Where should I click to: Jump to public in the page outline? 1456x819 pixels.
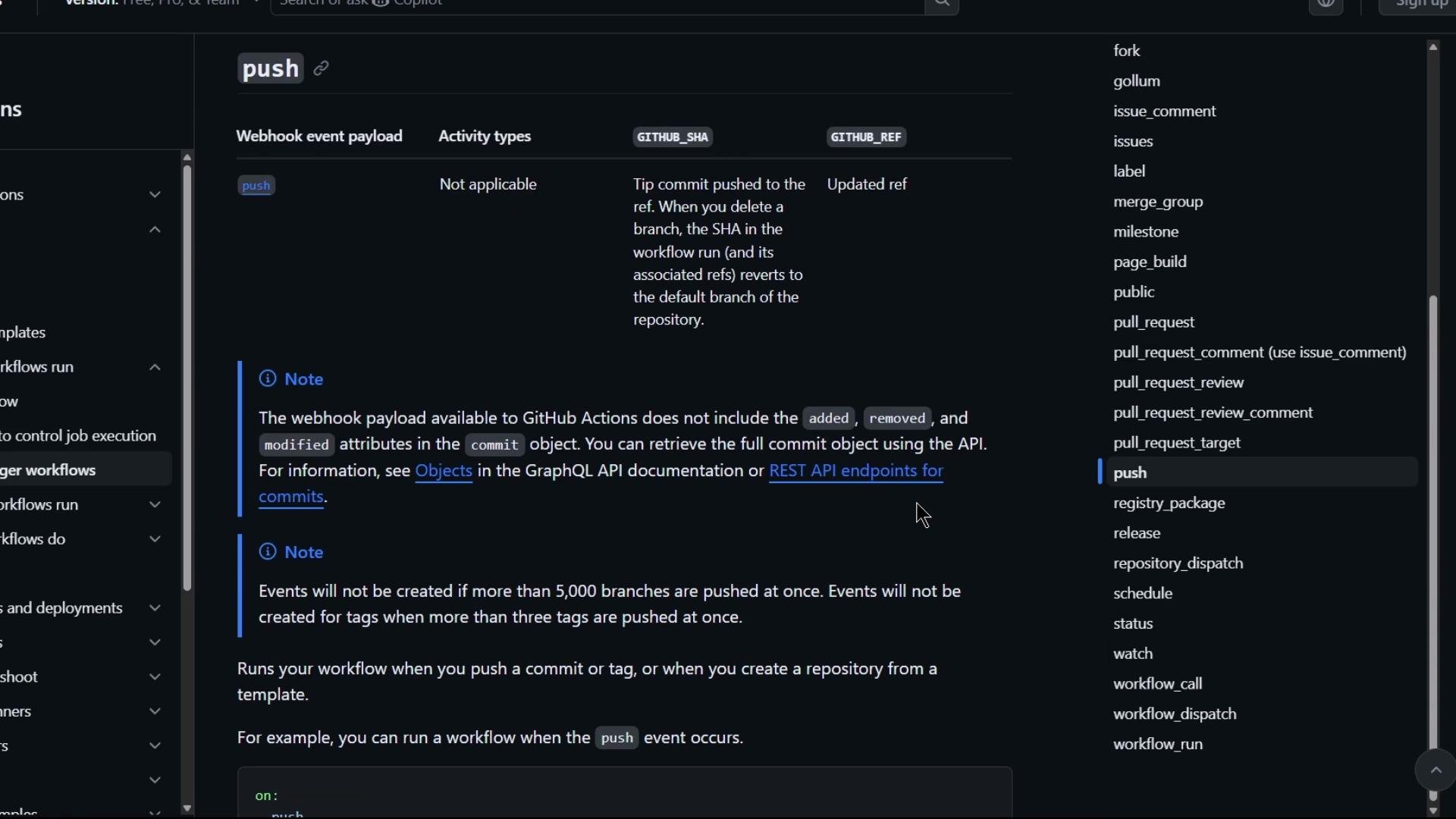point(1134,292)
